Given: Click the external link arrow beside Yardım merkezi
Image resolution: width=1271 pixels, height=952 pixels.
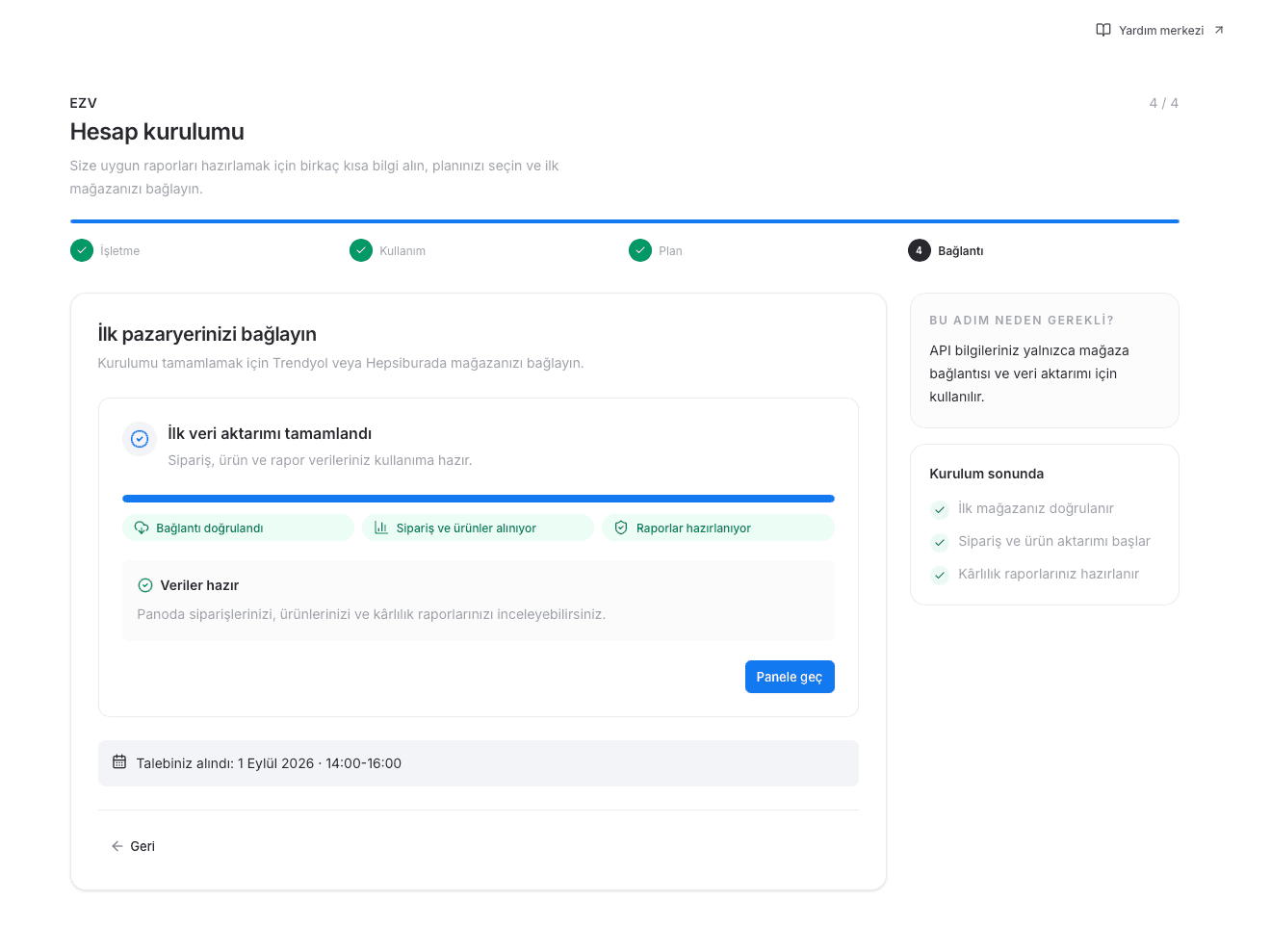Looking at the screenshot, I should (1219, 30).
